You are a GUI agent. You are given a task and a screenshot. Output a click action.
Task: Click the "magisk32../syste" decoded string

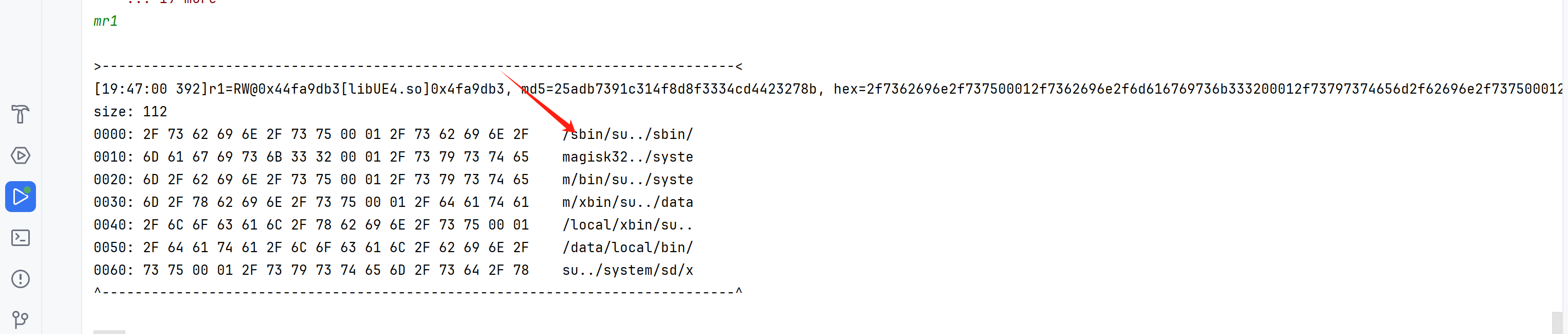(628, 156)
